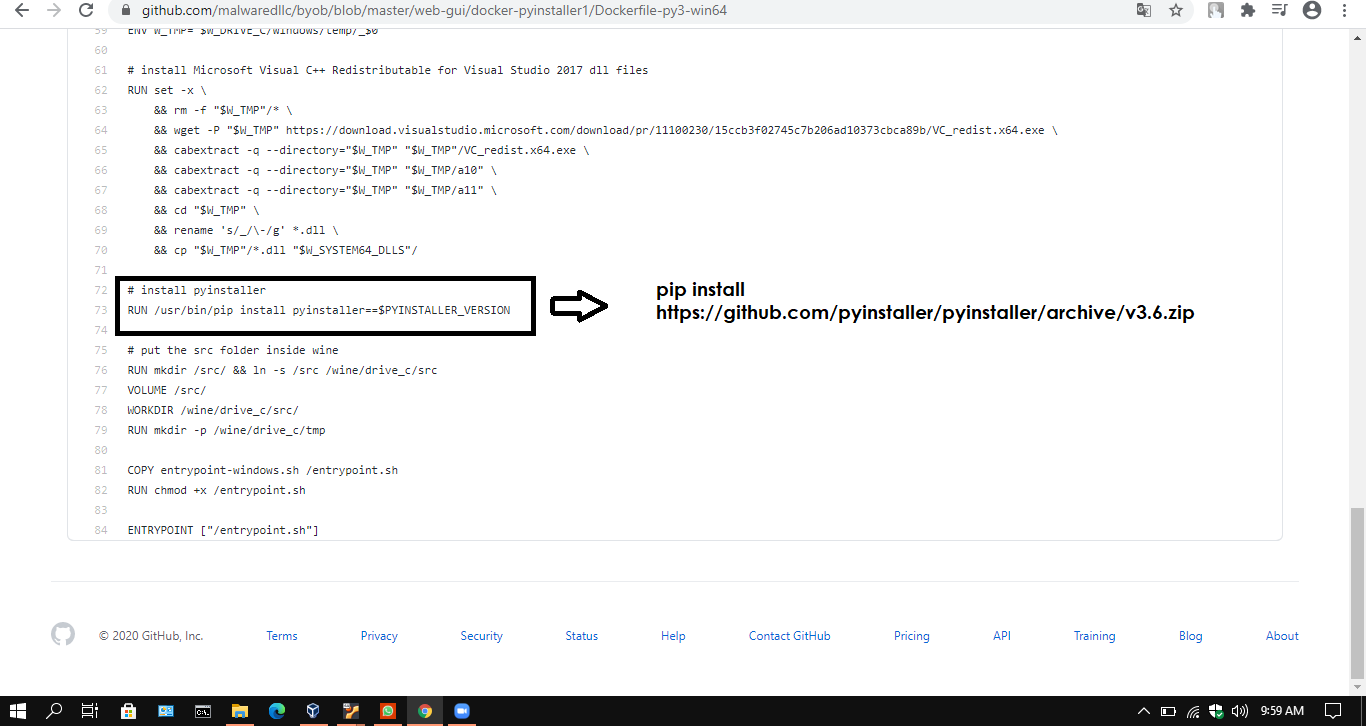Click inside the browser address bar
Viewport: 1366px width, 726px height.
pos(500,12)
